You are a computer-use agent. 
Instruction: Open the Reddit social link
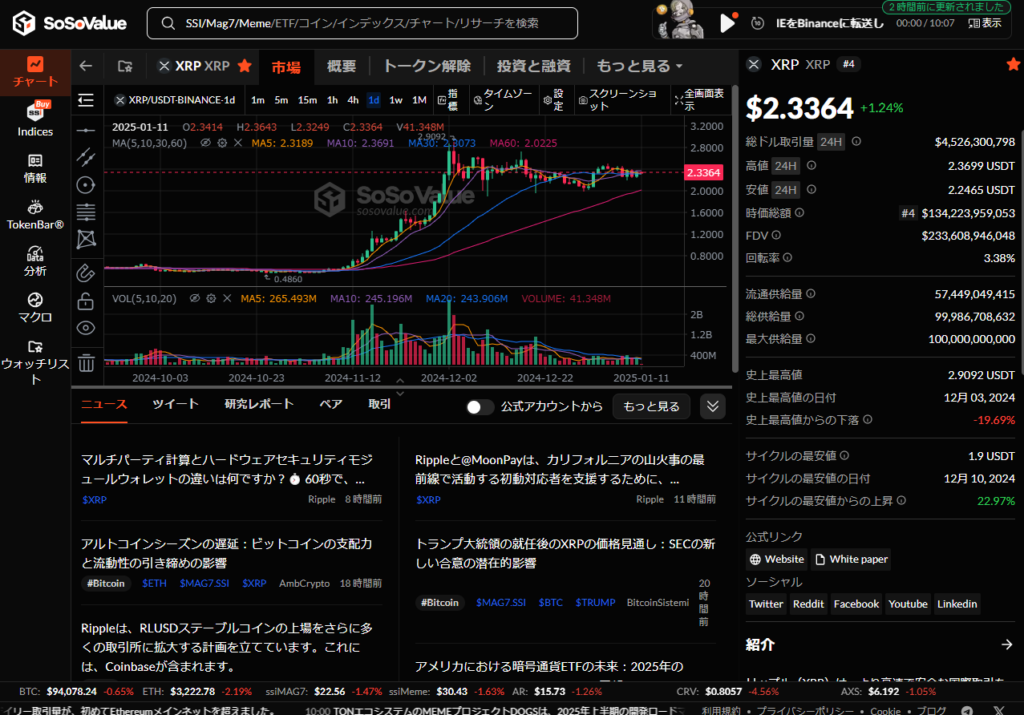808,604
